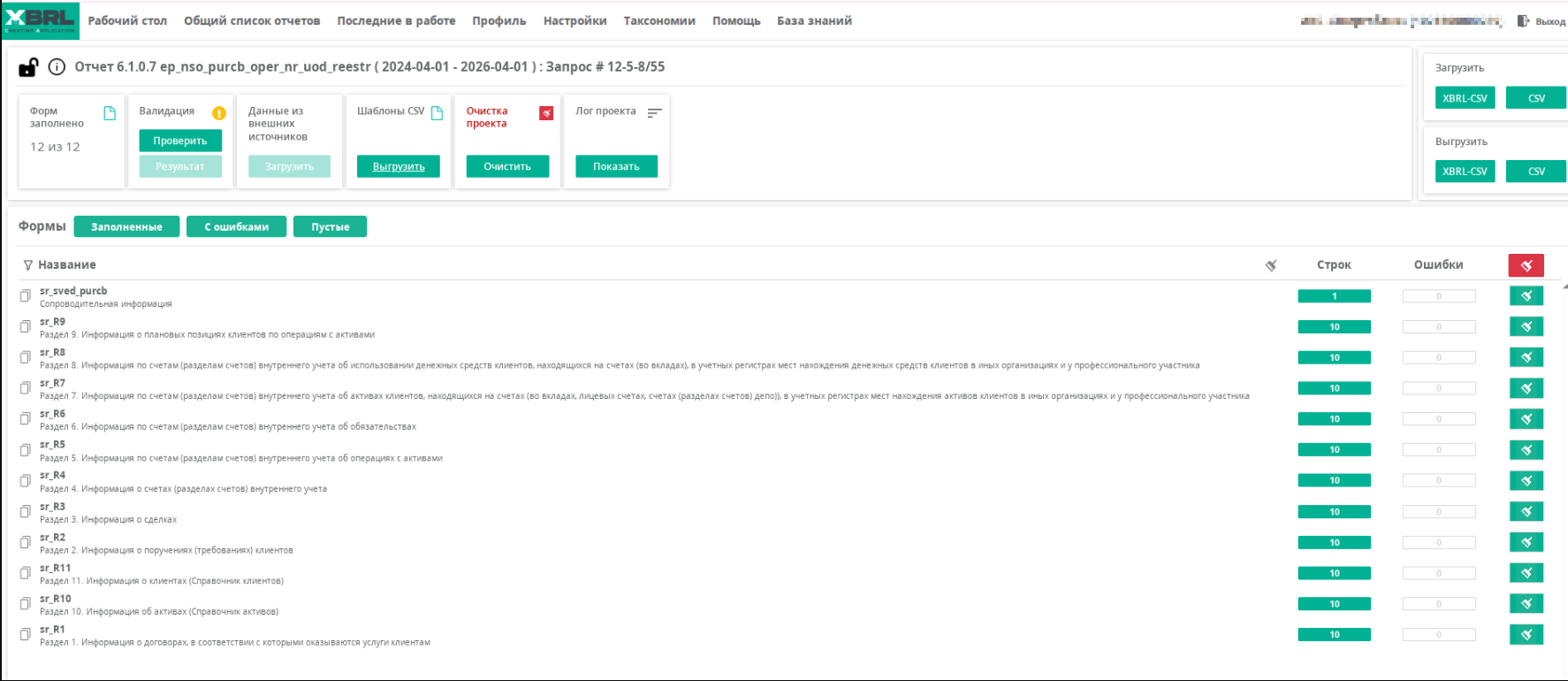Image resolution: width=1568 pixels, height=681 pixels.
Task: Toggle the С ошибками forms filter
Action: pos(236,227)
